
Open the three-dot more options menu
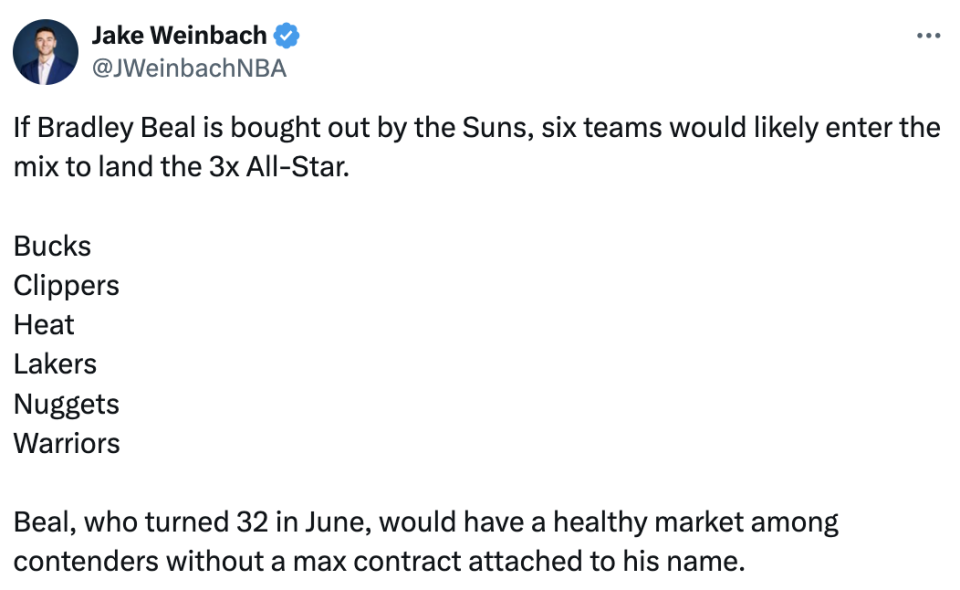click(x=928, y=36)
